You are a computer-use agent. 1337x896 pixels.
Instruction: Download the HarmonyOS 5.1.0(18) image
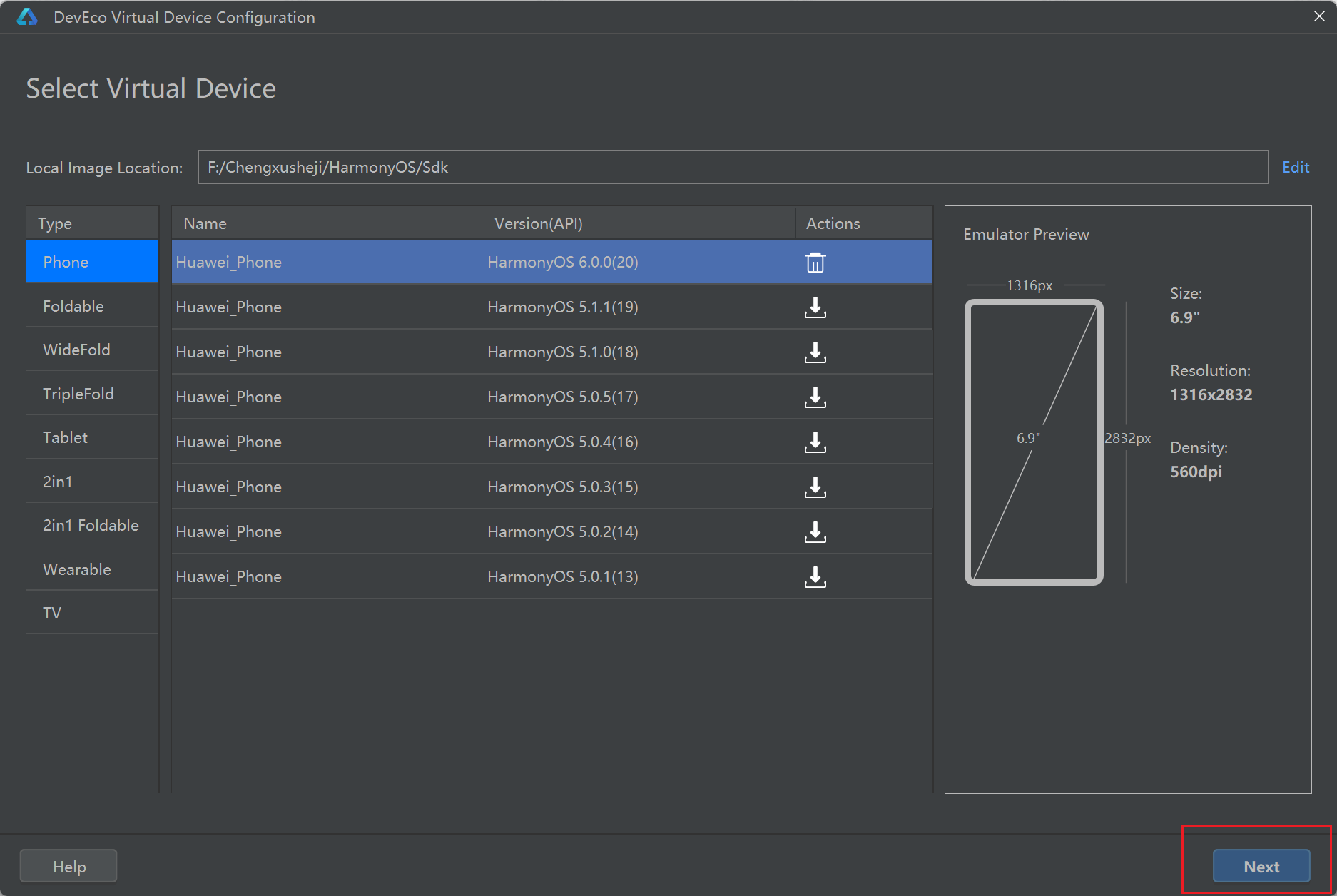[x=815, y=352]
